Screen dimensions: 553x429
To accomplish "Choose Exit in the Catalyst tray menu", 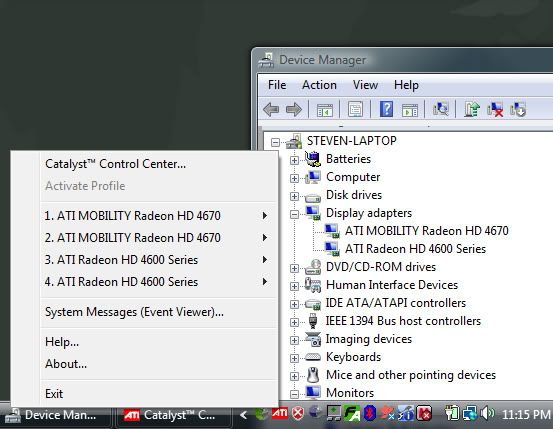I will (158, 393).
